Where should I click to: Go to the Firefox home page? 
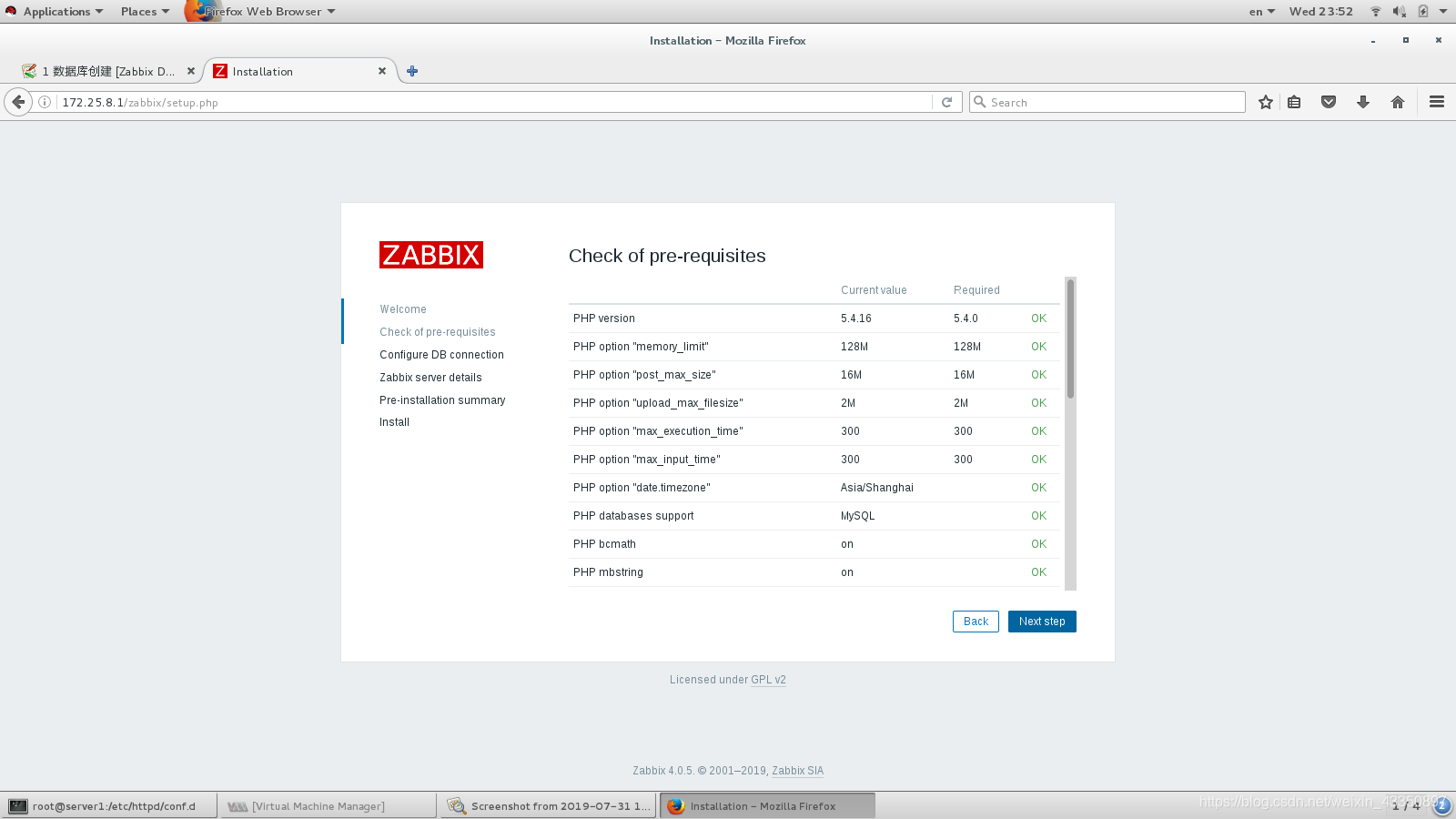pyautogui.click(x=1398, y=102)
